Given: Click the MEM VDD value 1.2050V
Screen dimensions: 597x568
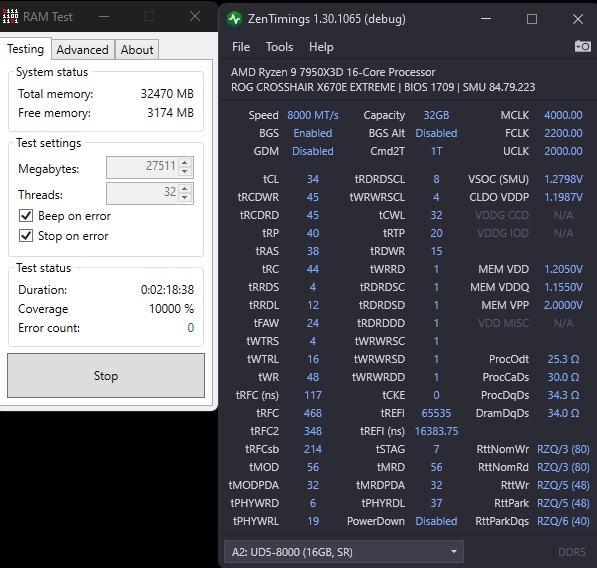Looking at the screenshot, I should [x=563, y=269].
